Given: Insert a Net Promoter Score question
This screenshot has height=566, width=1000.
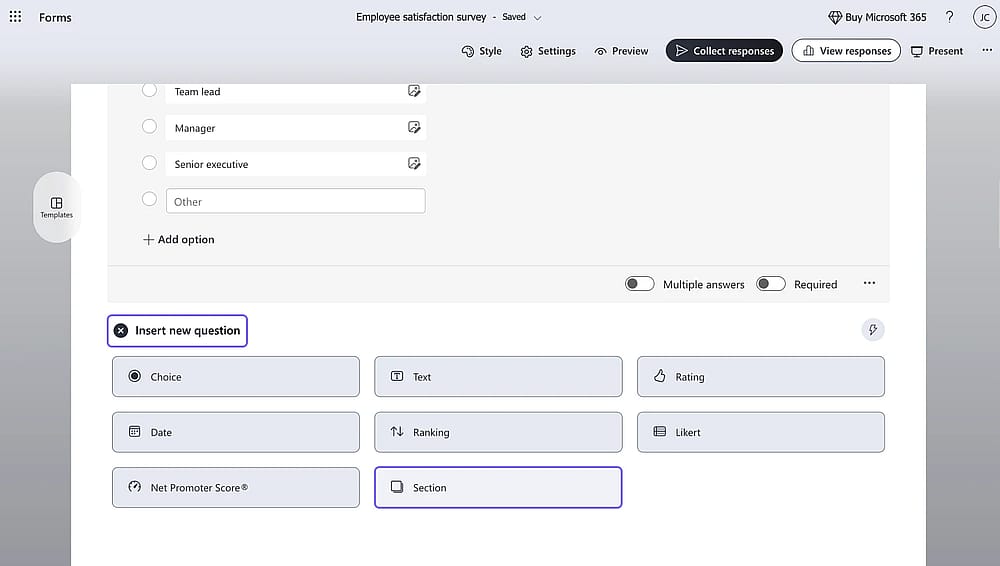Looking at the screenshot, I should coord(236,488).
